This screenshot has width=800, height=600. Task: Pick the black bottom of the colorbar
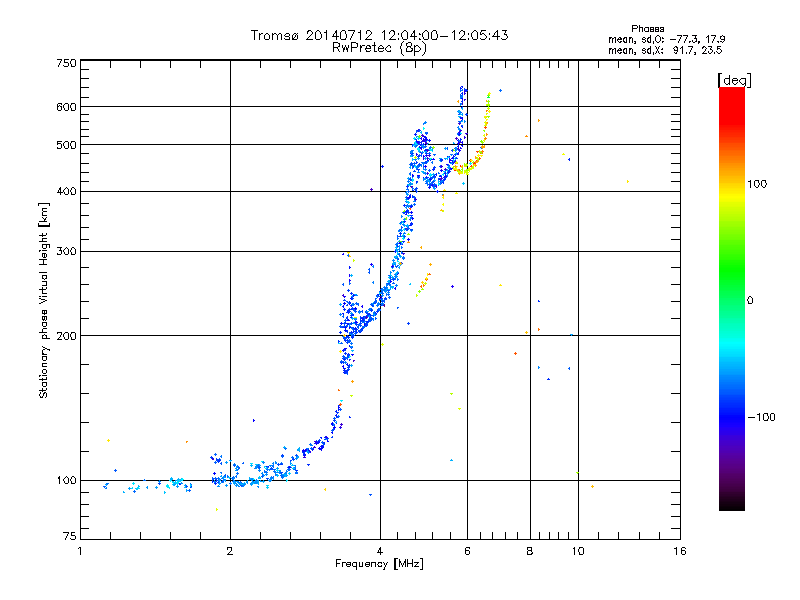point(732,503)
